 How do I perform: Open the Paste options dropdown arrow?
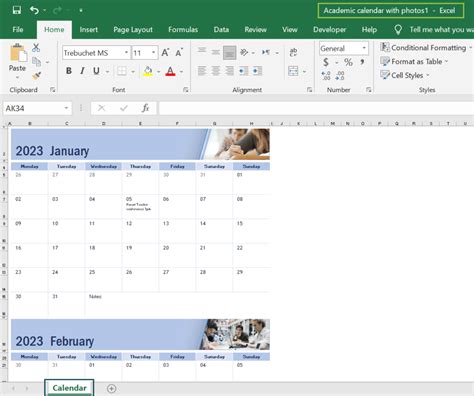(17, 77)
